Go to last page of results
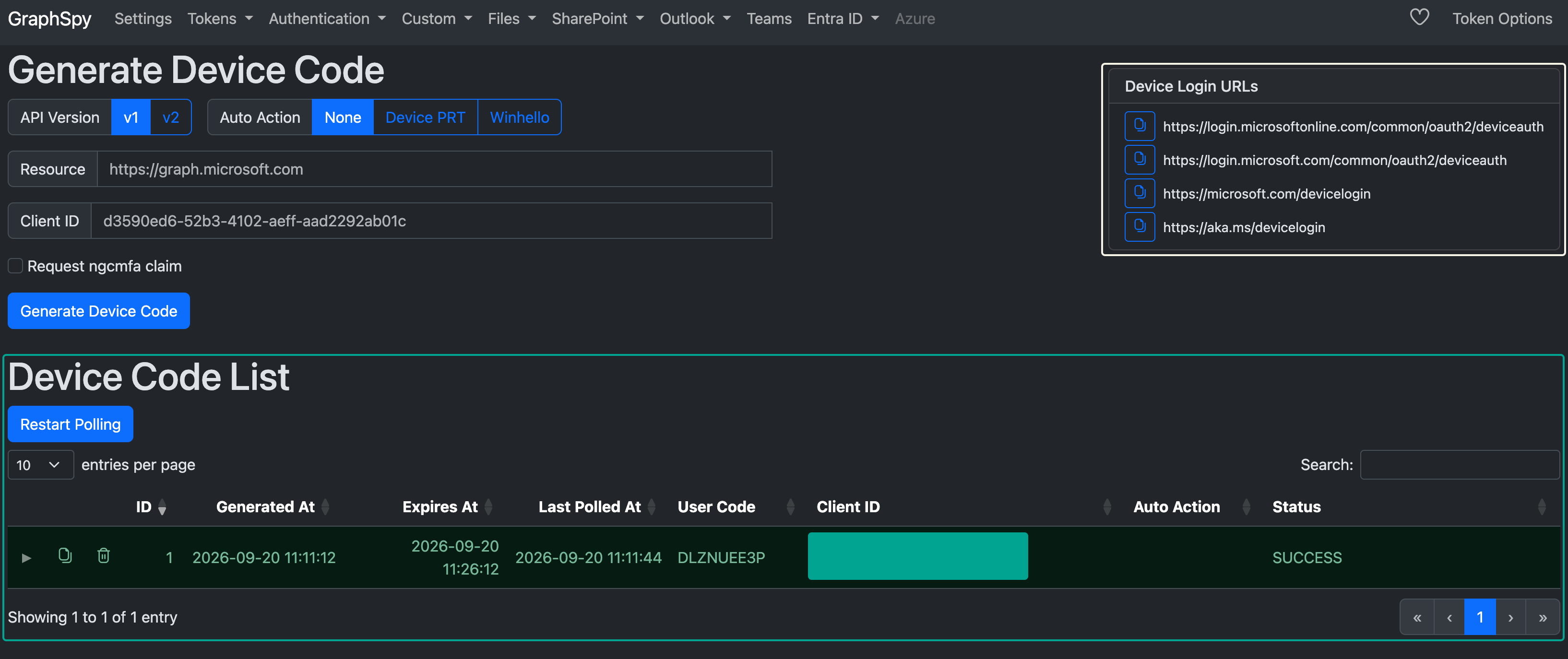 click(1543, 617)
